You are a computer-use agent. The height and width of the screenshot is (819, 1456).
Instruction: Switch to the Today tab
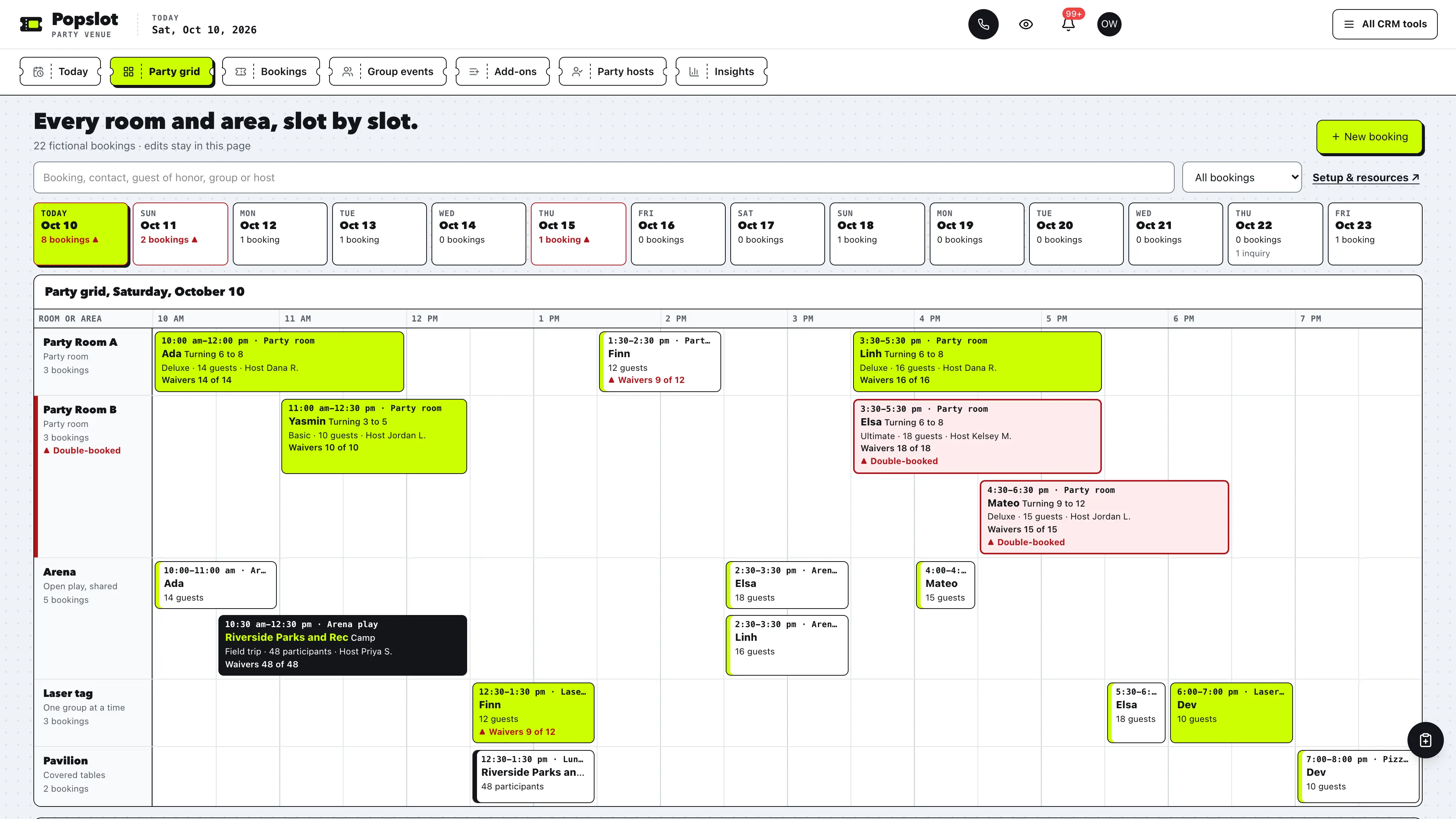click(61, 72)
